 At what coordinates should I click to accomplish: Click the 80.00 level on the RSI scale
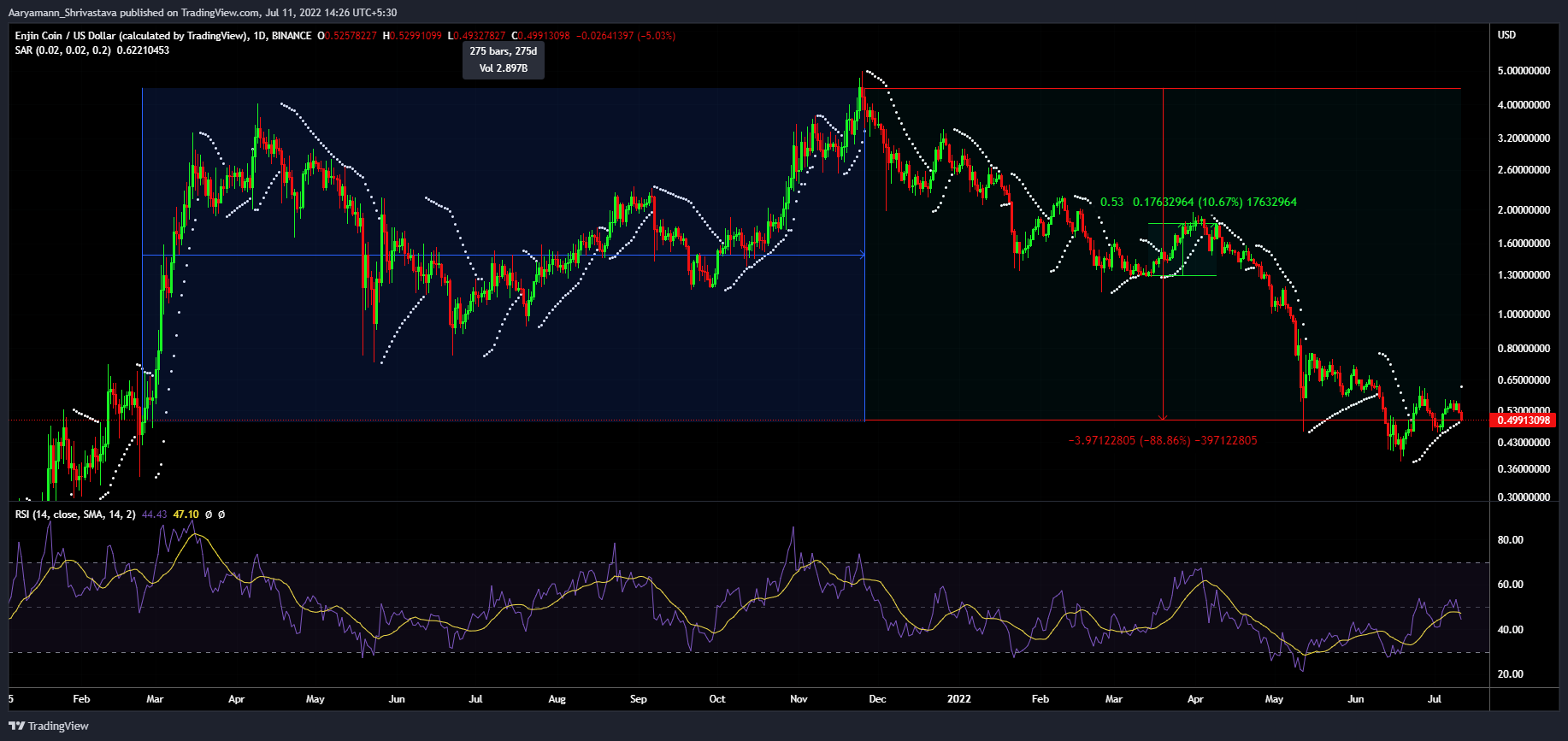tap(1511, 540)
